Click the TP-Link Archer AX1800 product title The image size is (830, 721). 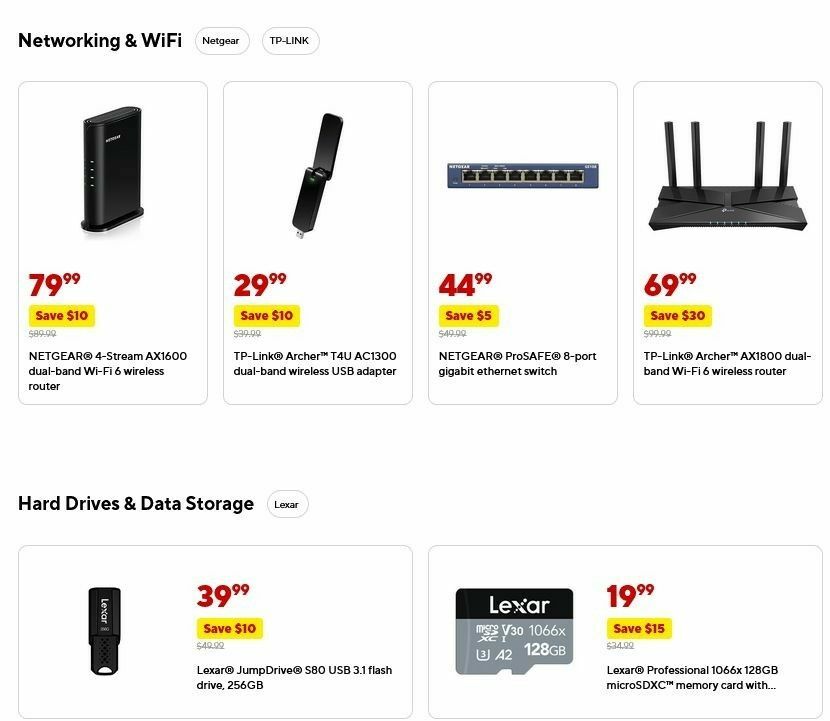point(727,363)
